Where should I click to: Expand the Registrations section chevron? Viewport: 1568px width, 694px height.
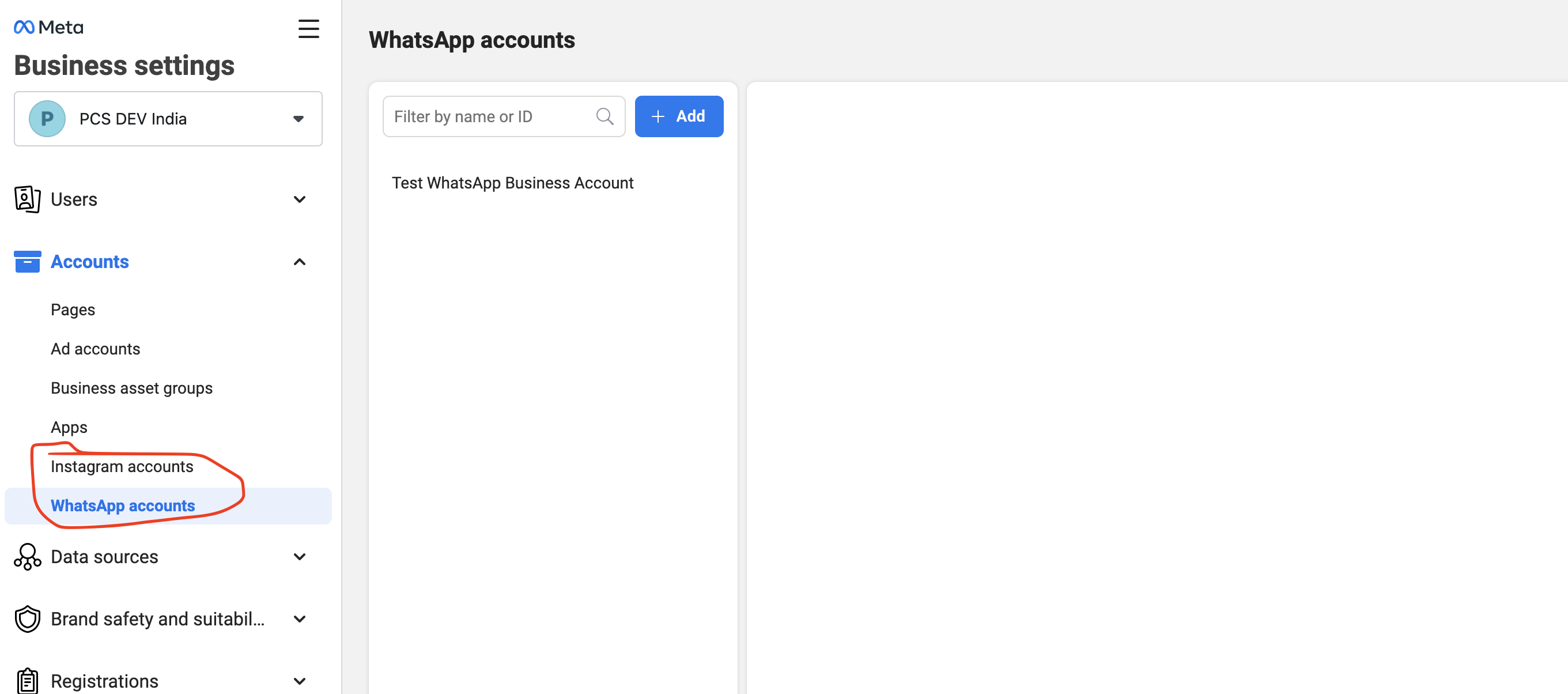point(300,681)
